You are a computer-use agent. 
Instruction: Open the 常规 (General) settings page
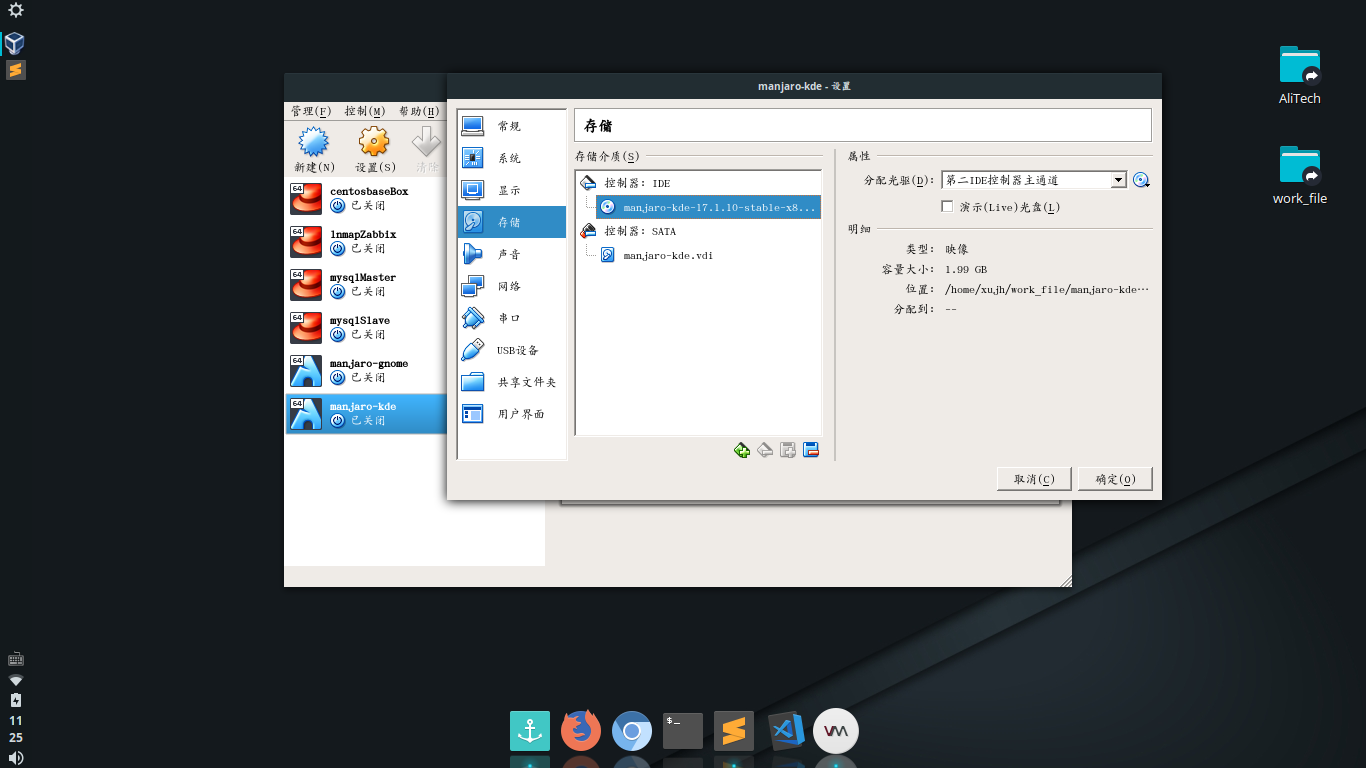511,126
